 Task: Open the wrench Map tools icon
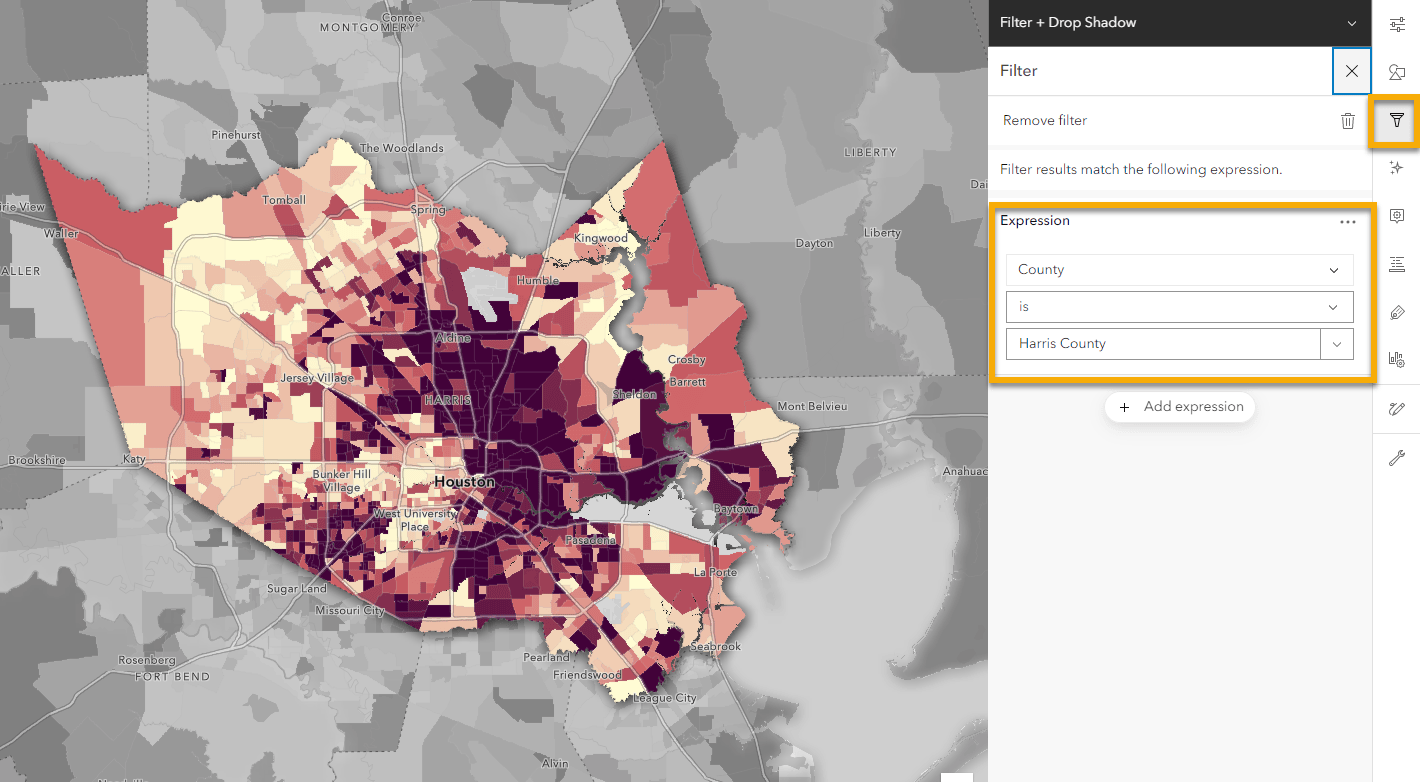pyautogui.click(x=1397, y=458)
